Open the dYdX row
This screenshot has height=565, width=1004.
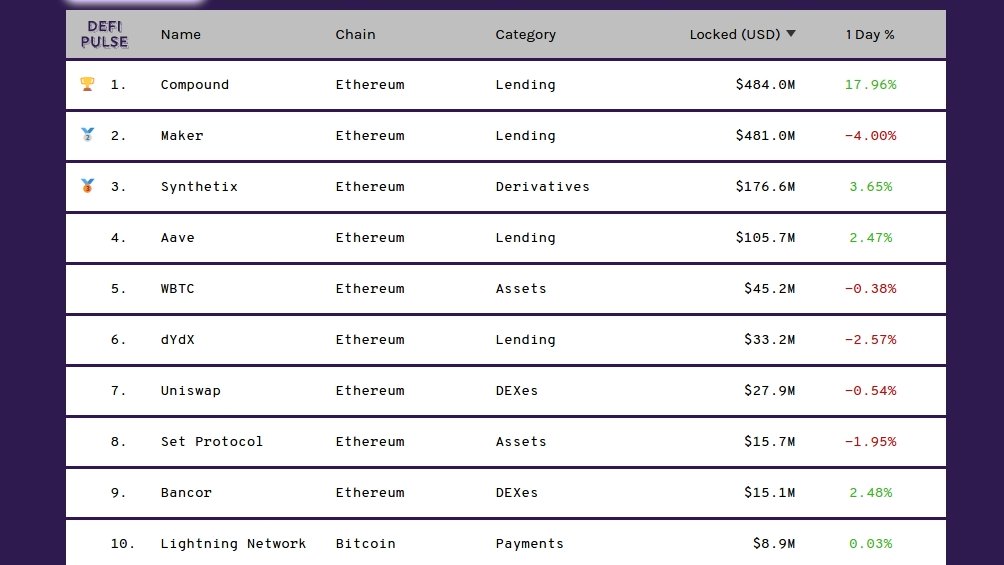[506, 340]
